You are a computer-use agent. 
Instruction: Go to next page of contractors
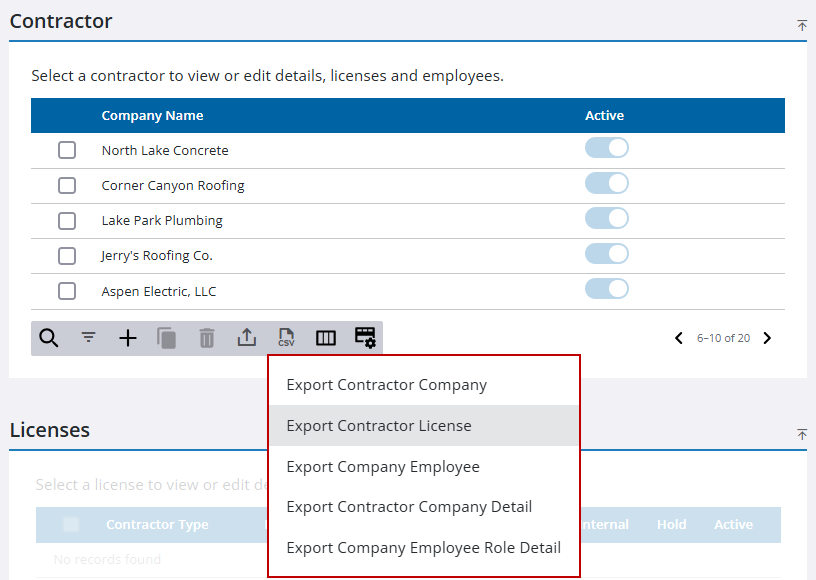pyautogui.click(x=767, y=338)
